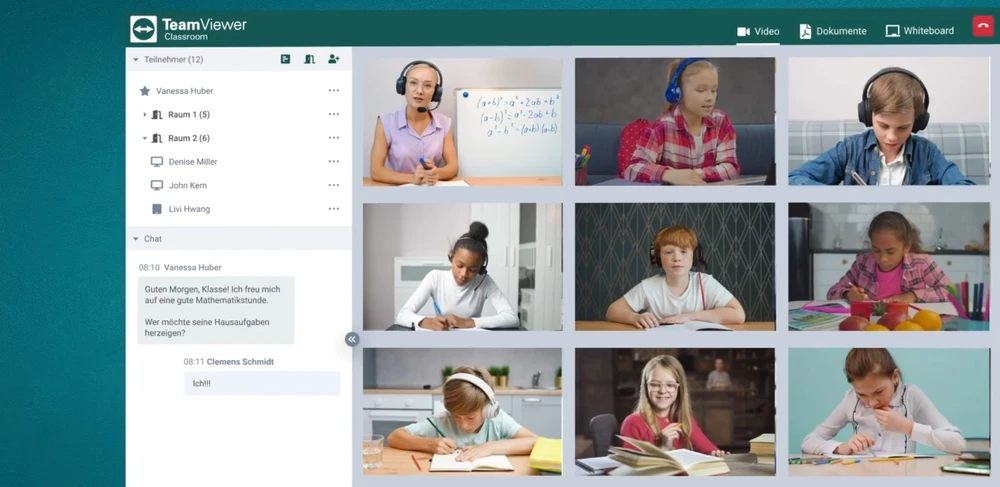Select video of girl in white turtleneck

click(x=462, y=266)
